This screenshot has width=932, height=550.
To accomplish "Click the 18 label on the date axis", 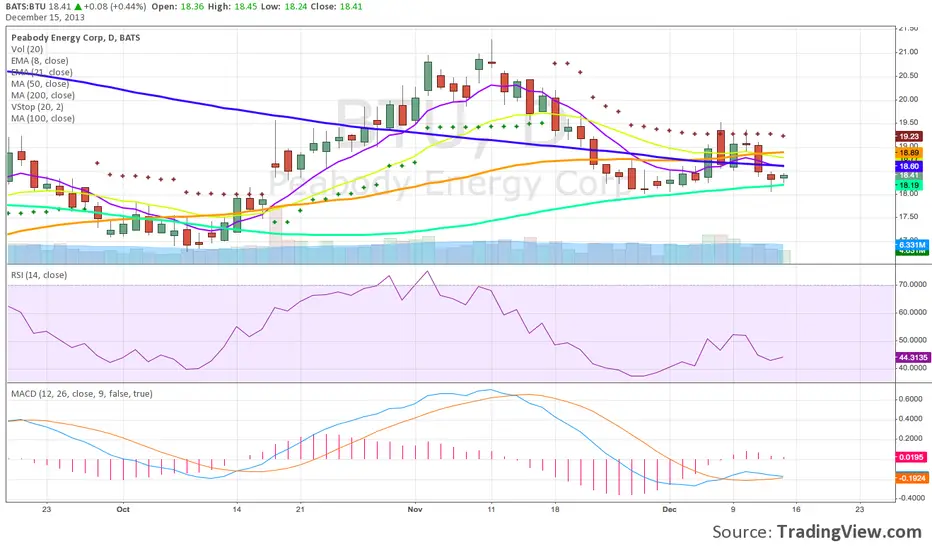I will pyautogui.click(x=555, y=510).
